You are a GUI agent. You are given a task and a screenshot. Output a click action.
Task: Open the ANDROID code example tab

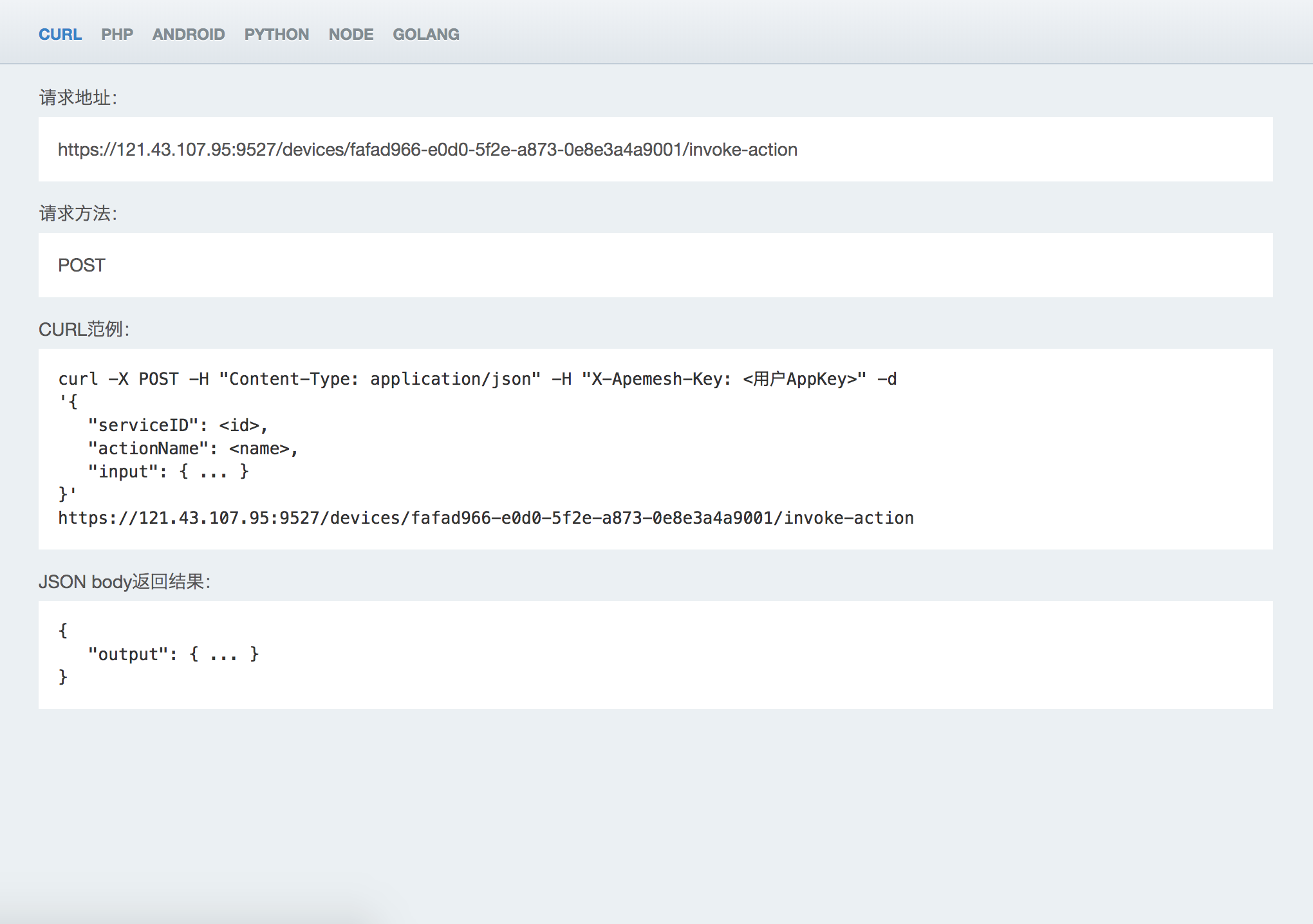click(189, 34)
